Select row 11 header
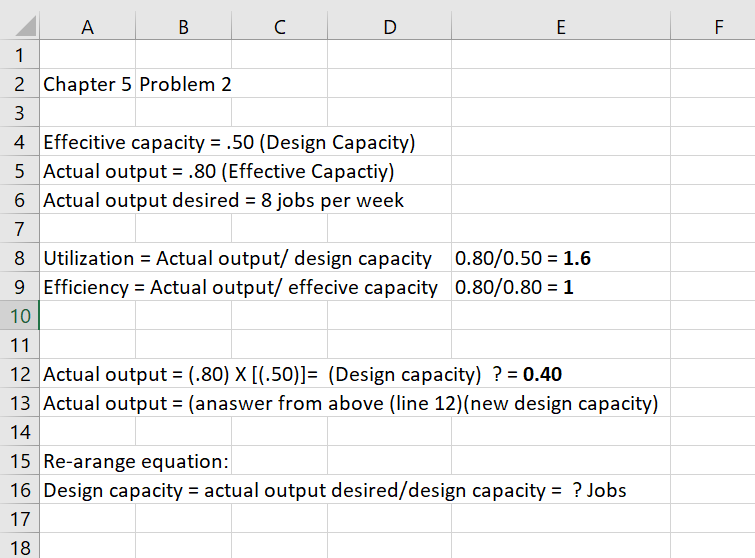The width and height of the screenshot is (755, 558). click(x=19, y=345)
